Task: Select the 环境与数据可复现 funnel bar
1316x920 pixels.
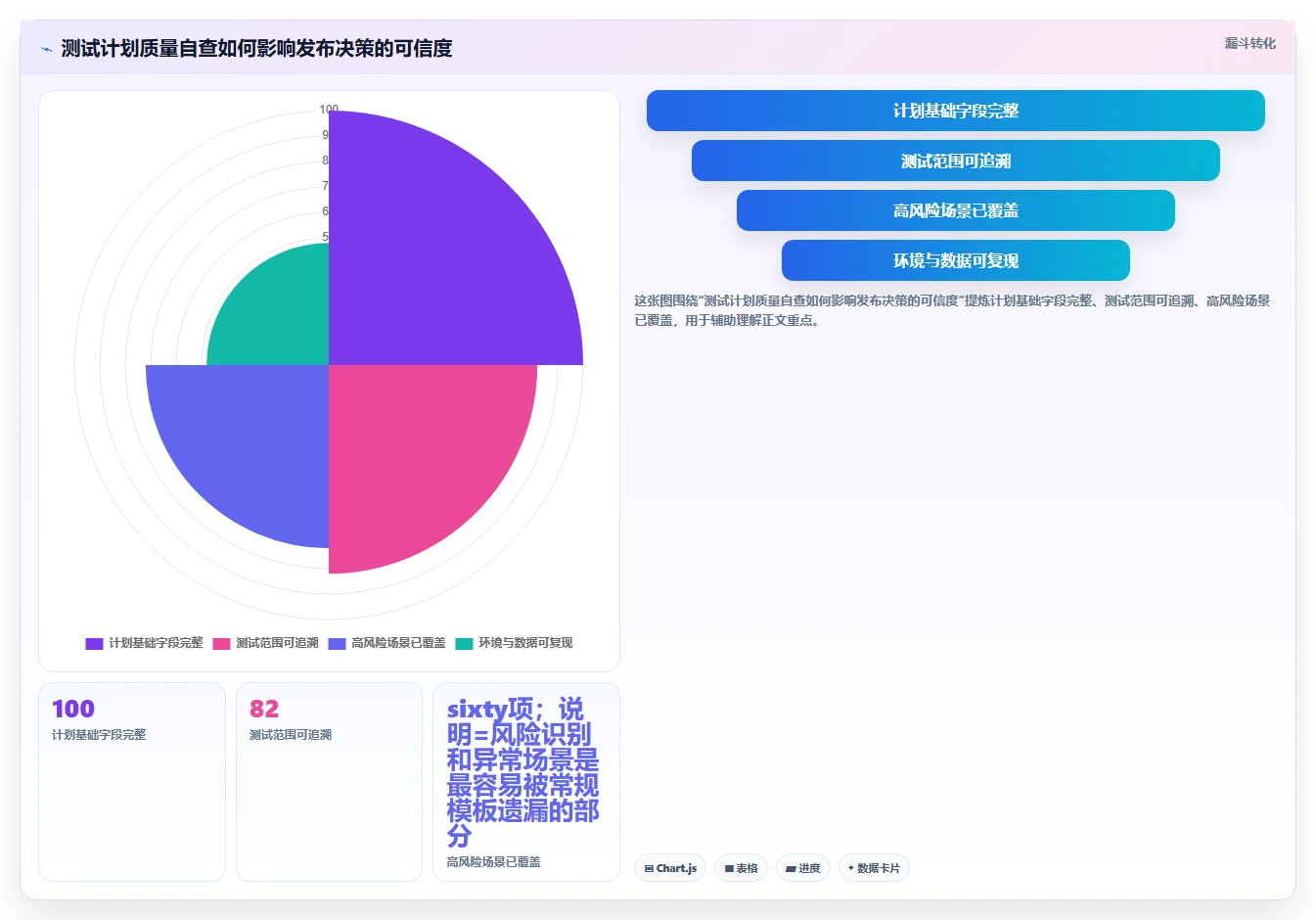Action: (x=955, y=260)
